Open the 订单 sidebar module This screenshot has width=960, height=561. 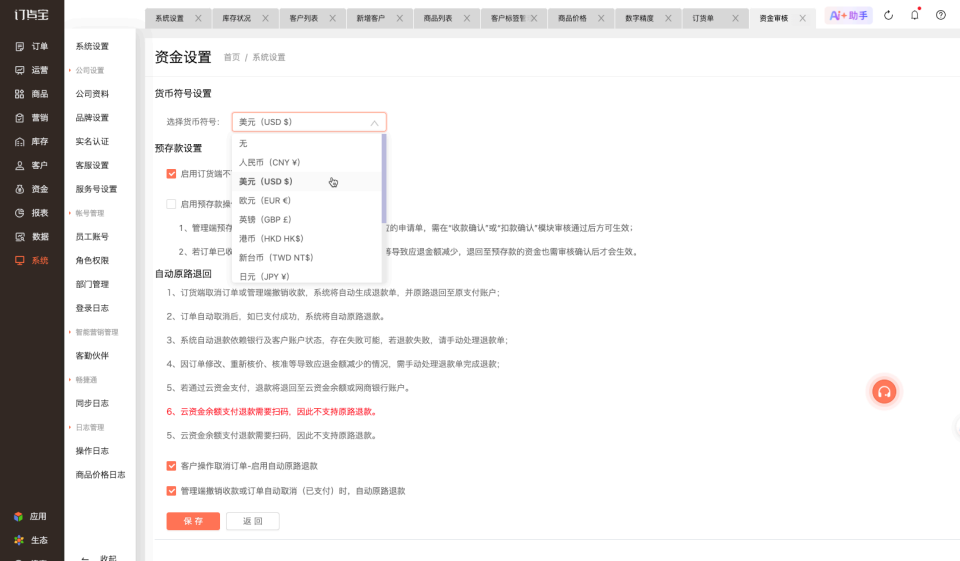pos(31,46)
